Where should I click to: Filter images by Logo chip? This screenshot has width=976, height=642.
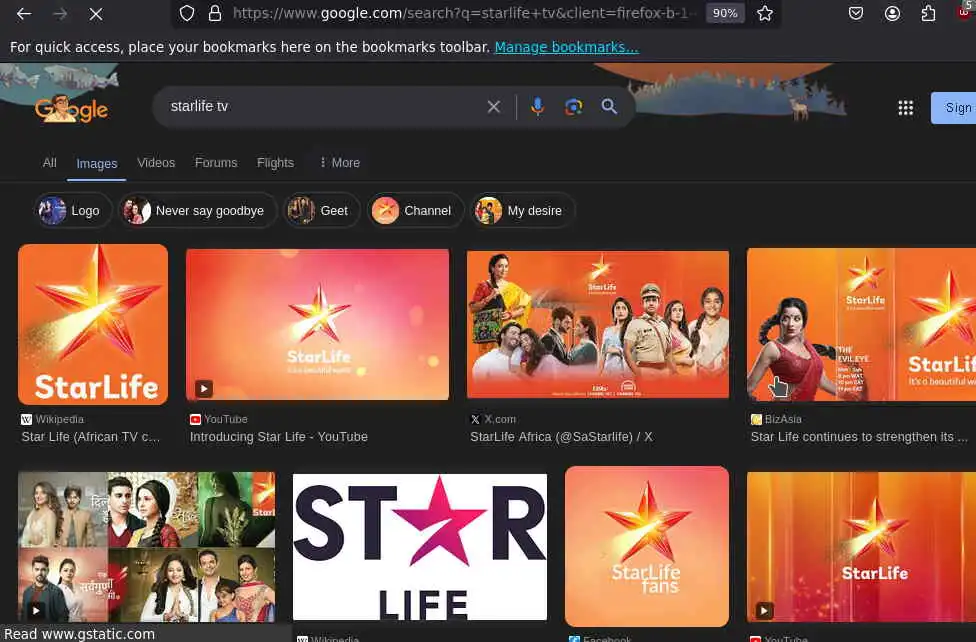pyautogui.click(x=73, y=210)
